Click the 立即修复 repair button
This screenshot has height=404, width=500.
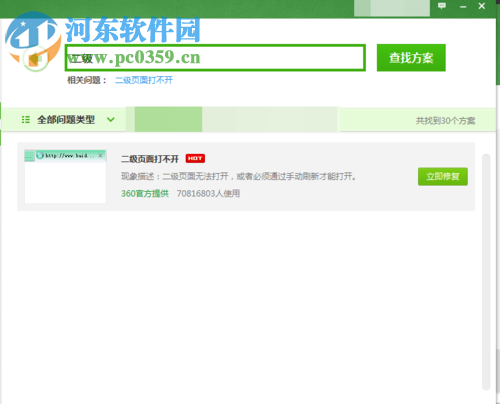(x=443, y=176)
